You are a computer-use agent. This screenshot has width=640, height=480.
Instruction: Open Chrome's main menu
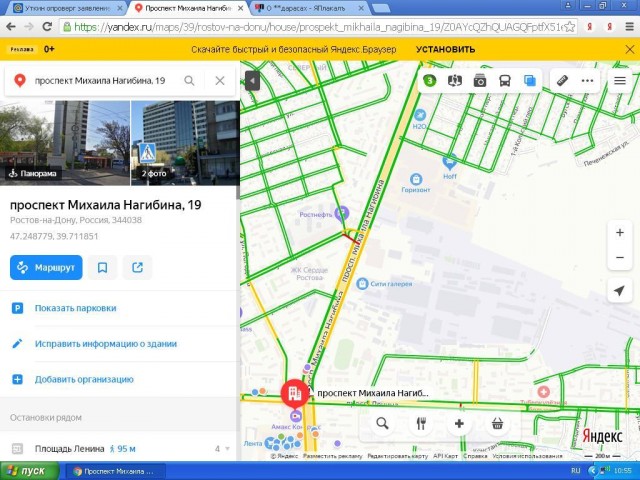(630, 27)
